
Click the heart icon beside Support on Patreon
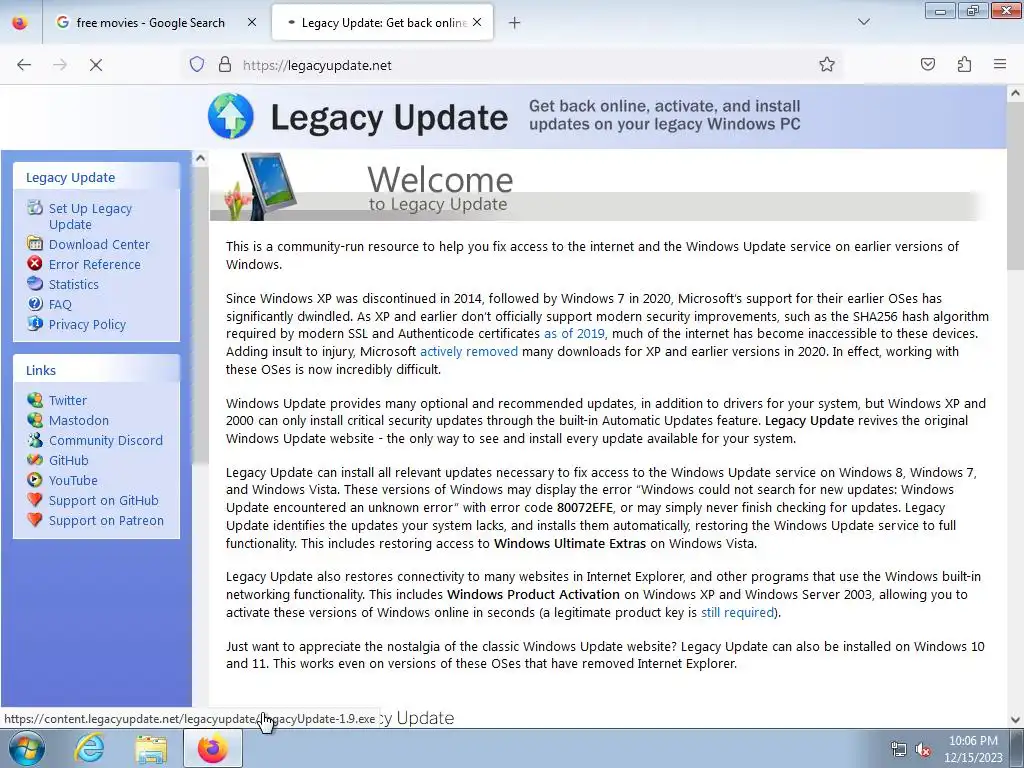pyautogui.click(x=35, y=520)
